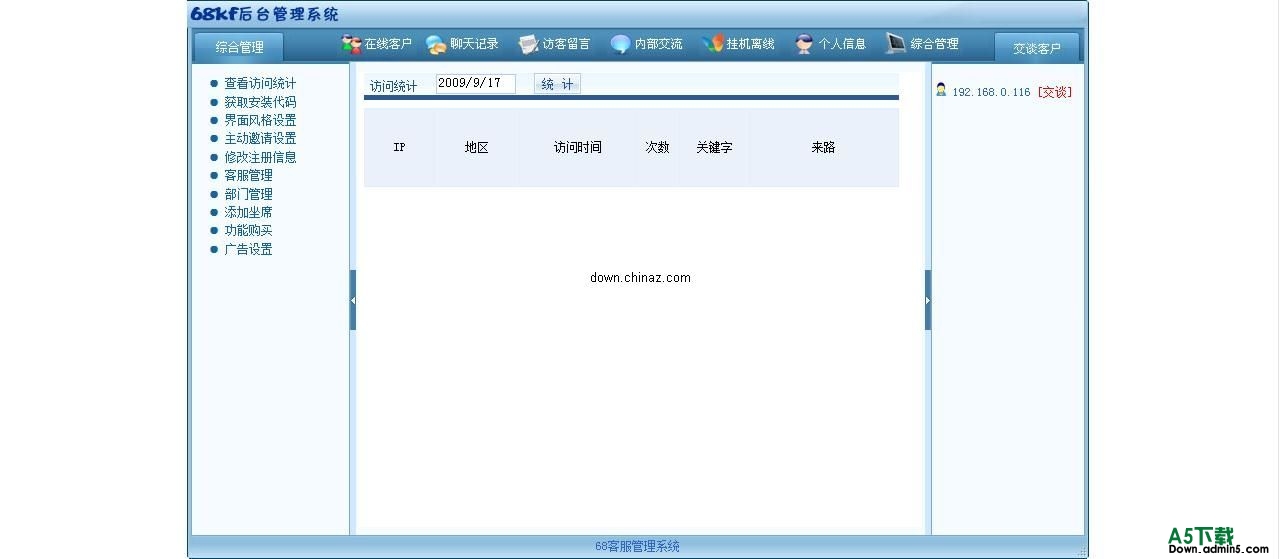Click the 68kf后台管理系统 logo title
This screenshot has width=1280, height=559.
(x=265, y=14)
